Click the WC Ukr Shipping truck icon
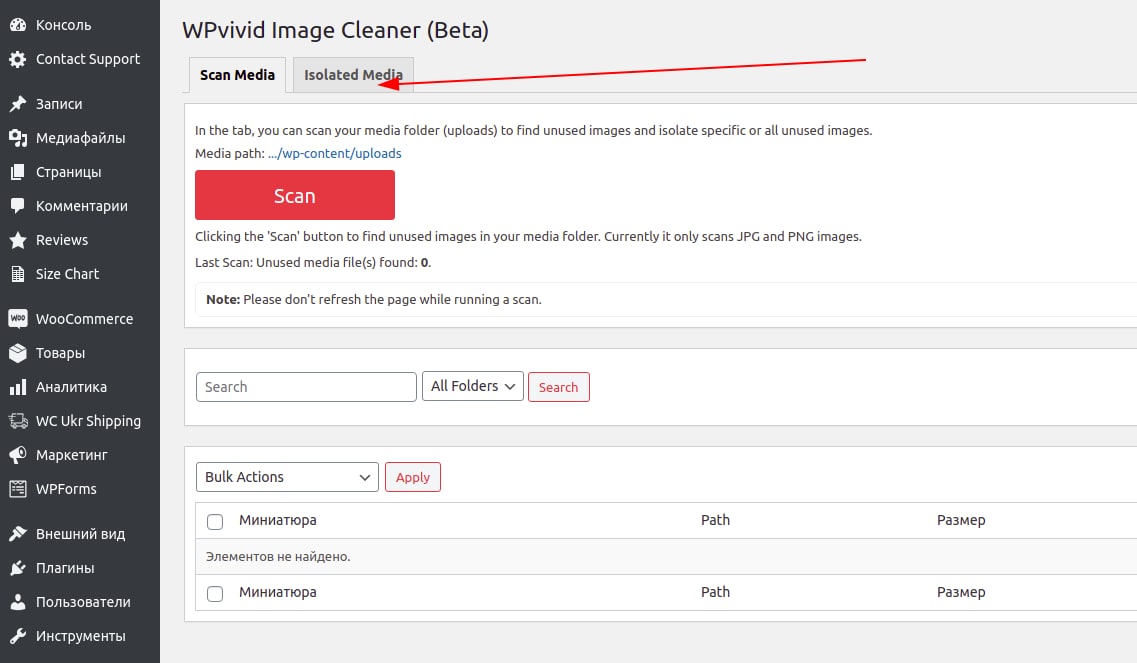 (x=18, y=421)
